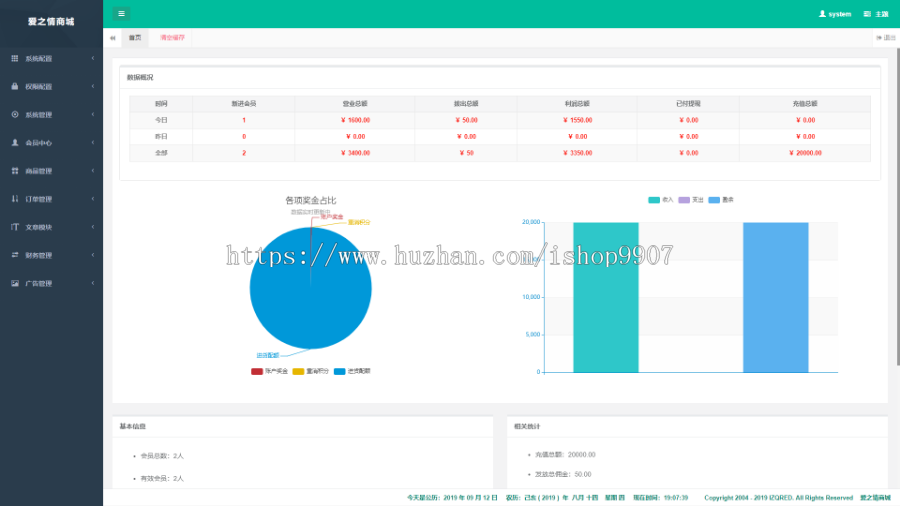Screen dimensions: 900x506
Task: Expand the 订单管理 menu chevron
Action: point(92,199)
